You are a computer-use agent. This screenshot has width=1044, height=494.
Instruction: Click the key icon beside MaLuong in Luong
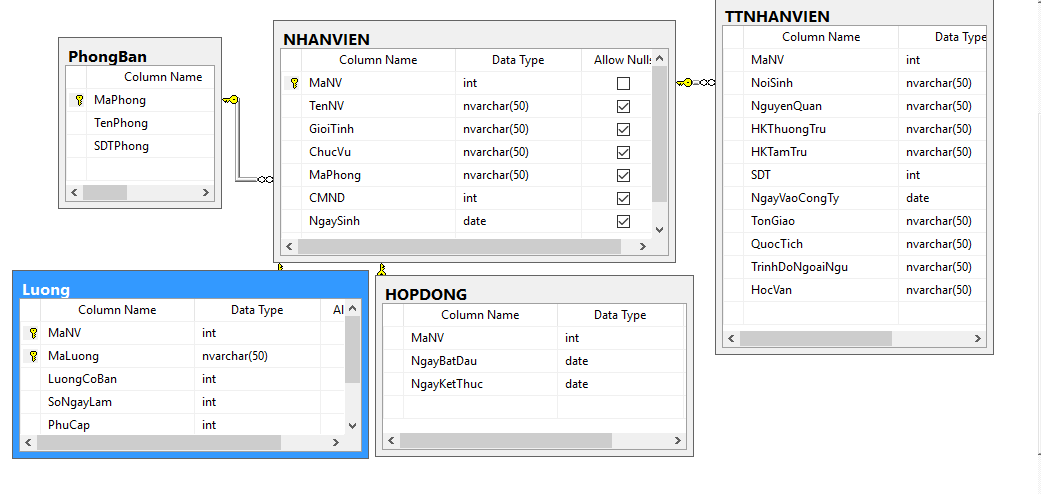33,356
